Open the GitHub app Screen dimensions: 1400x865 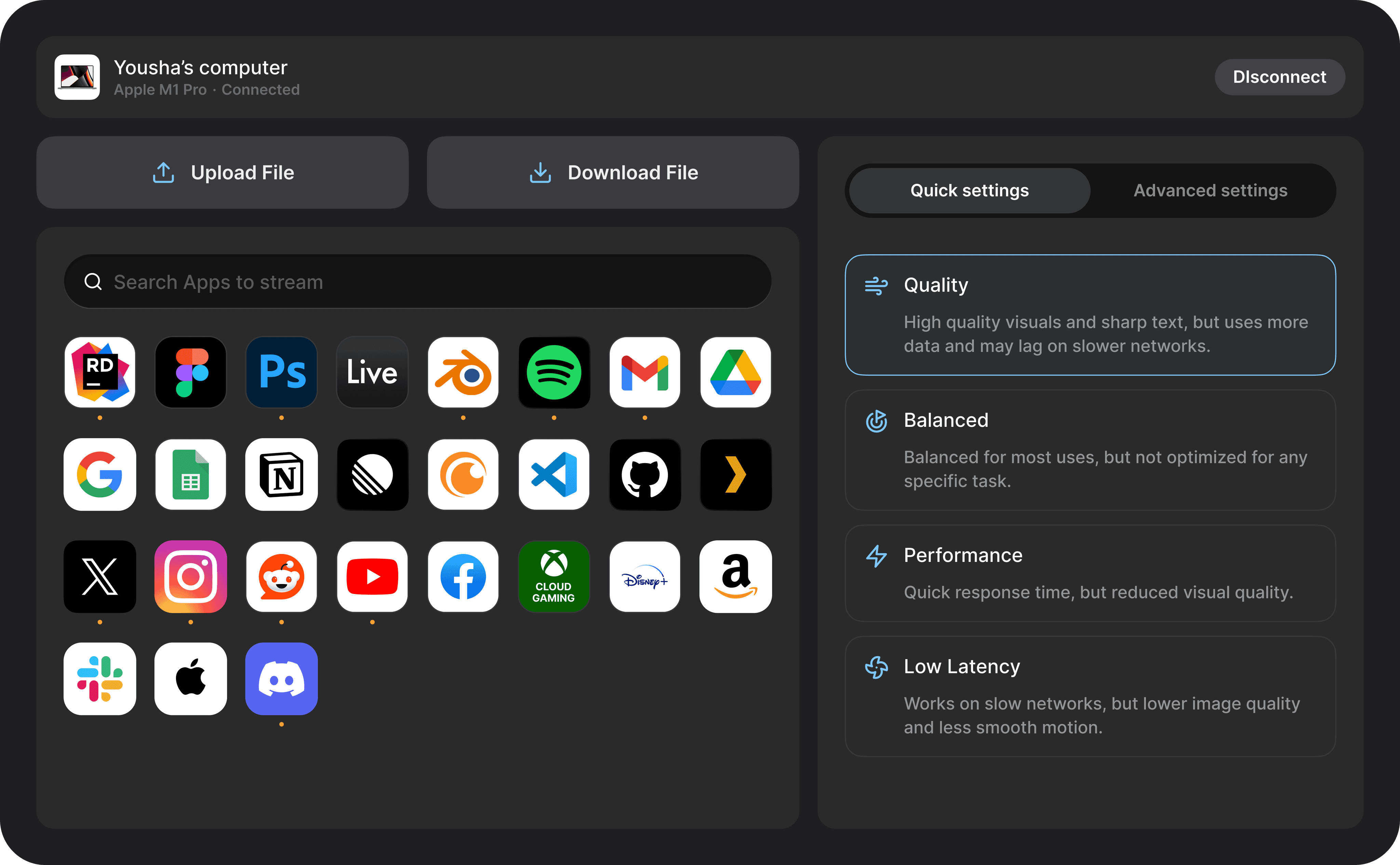pyautogui.click(x=645, y=475)
